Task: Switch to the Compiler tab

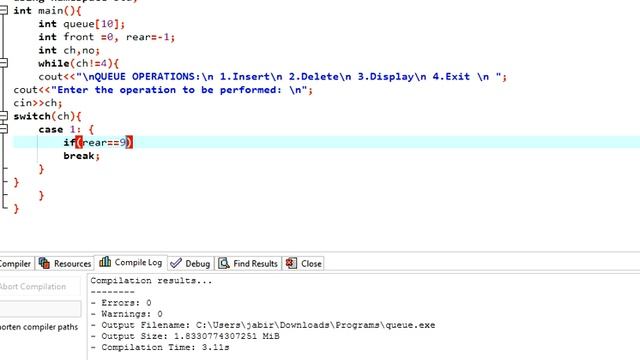Action: tap(16, 264)
